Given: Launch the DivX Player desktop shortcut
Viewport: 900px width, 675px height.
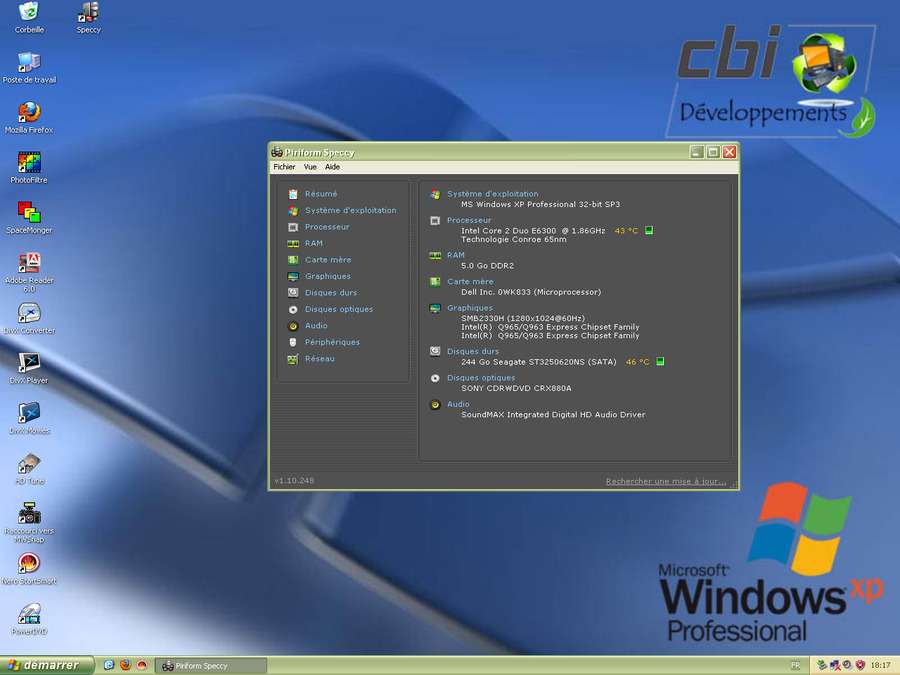Looking at the screenshot, I should click(29, 368).
